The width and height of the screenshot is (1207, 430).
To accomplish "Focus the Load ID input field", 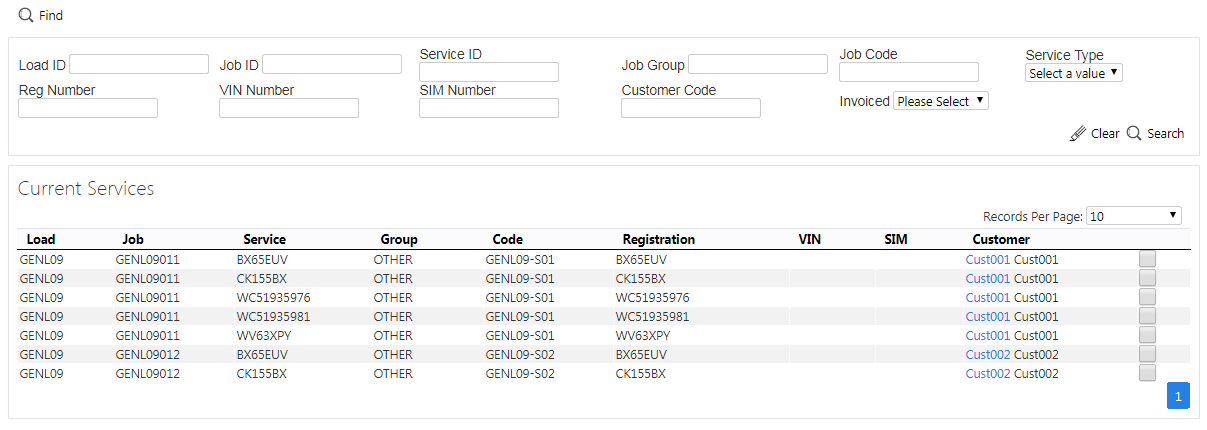I will coord(139,64).
